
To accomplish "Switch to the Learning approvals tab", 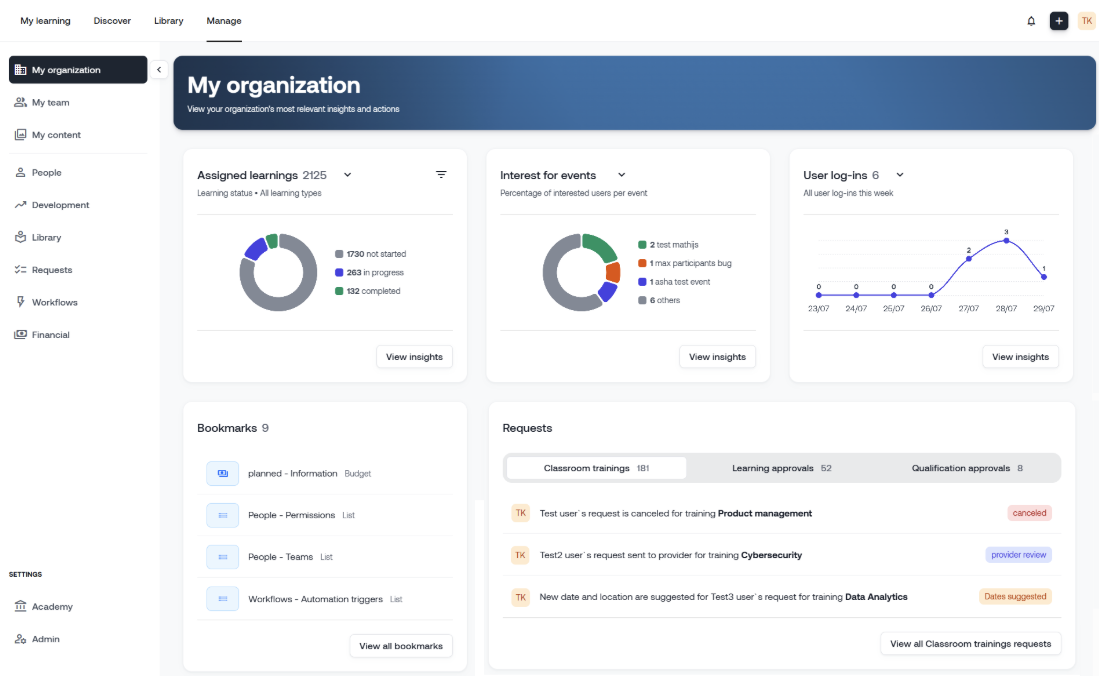I will [781, 468].
